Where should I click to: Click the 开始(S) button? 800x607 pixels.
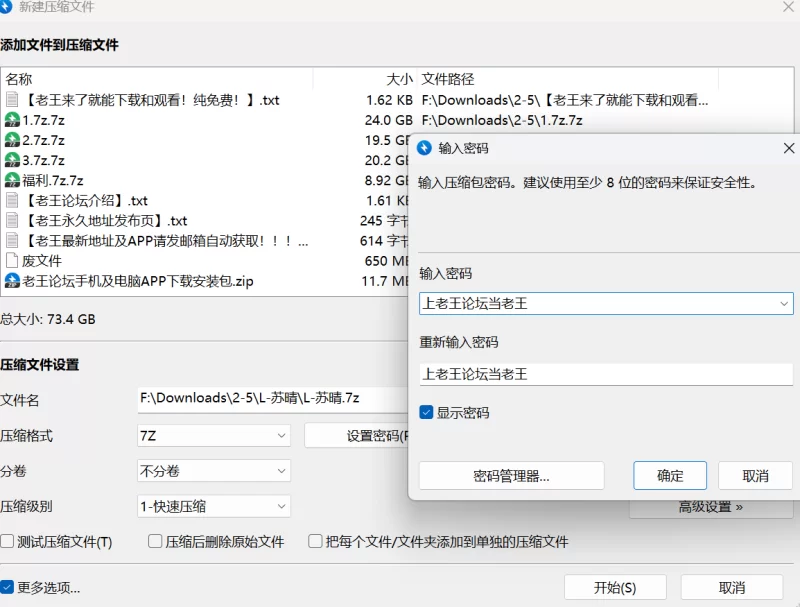[615, 588]
